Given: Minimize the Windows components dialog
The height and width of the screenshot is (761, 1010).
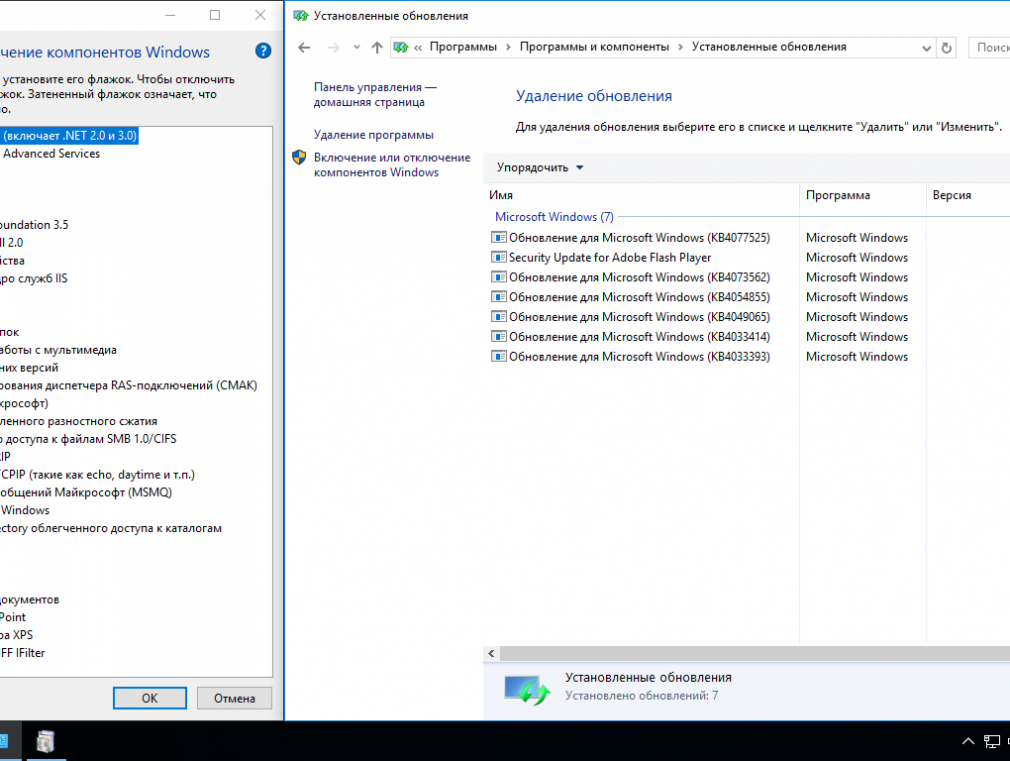Looking at the screenshot, I should [x=170, y=15].
